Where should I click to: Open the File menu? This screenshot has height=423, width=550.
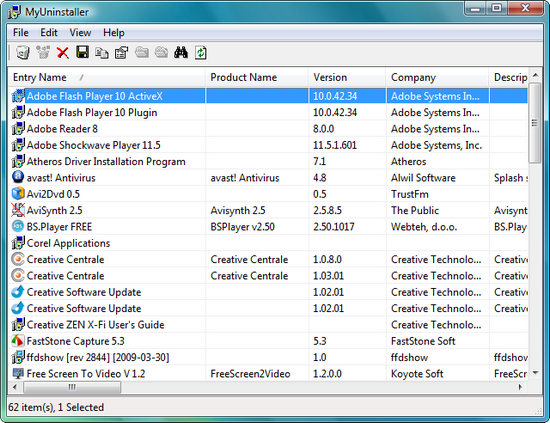pos(21,33)
